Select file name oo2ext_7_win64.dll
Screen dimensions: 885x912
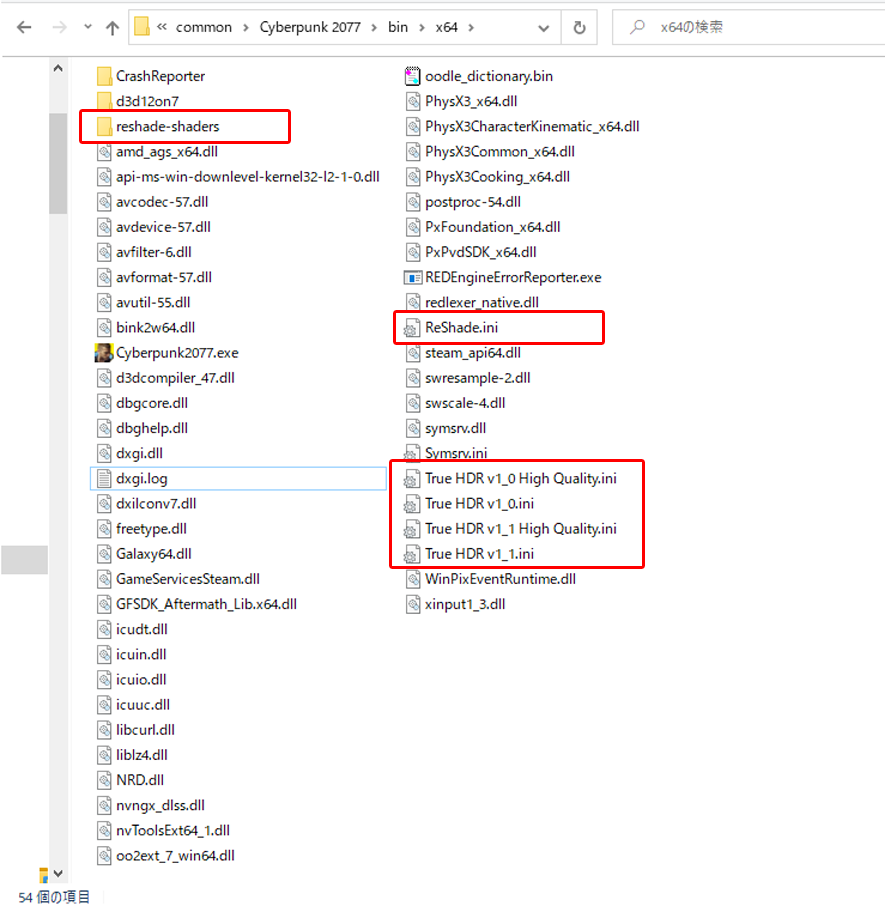[x=175, y=856]
